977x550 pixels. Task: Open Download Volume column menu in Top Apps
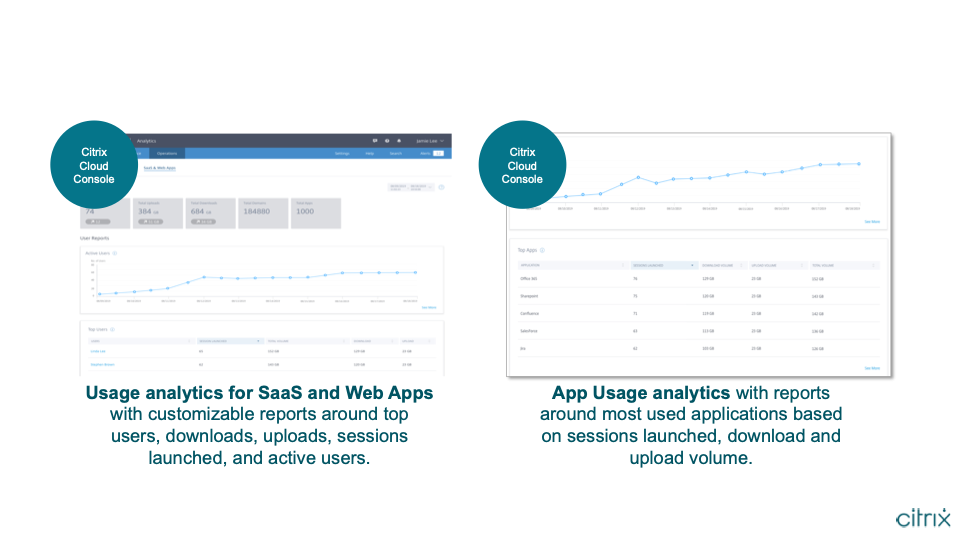pyautogui.click(x=741, y=265)
